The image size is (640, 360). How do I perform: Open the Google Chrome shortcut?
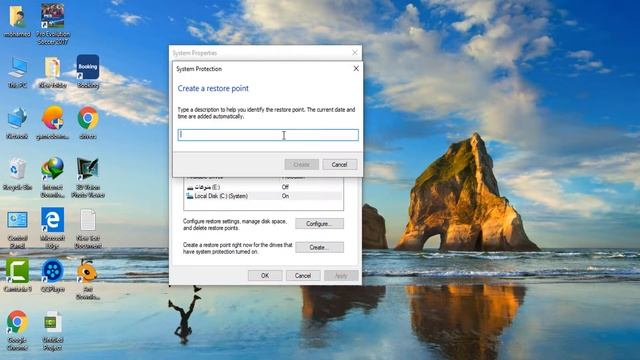(17, 331)
